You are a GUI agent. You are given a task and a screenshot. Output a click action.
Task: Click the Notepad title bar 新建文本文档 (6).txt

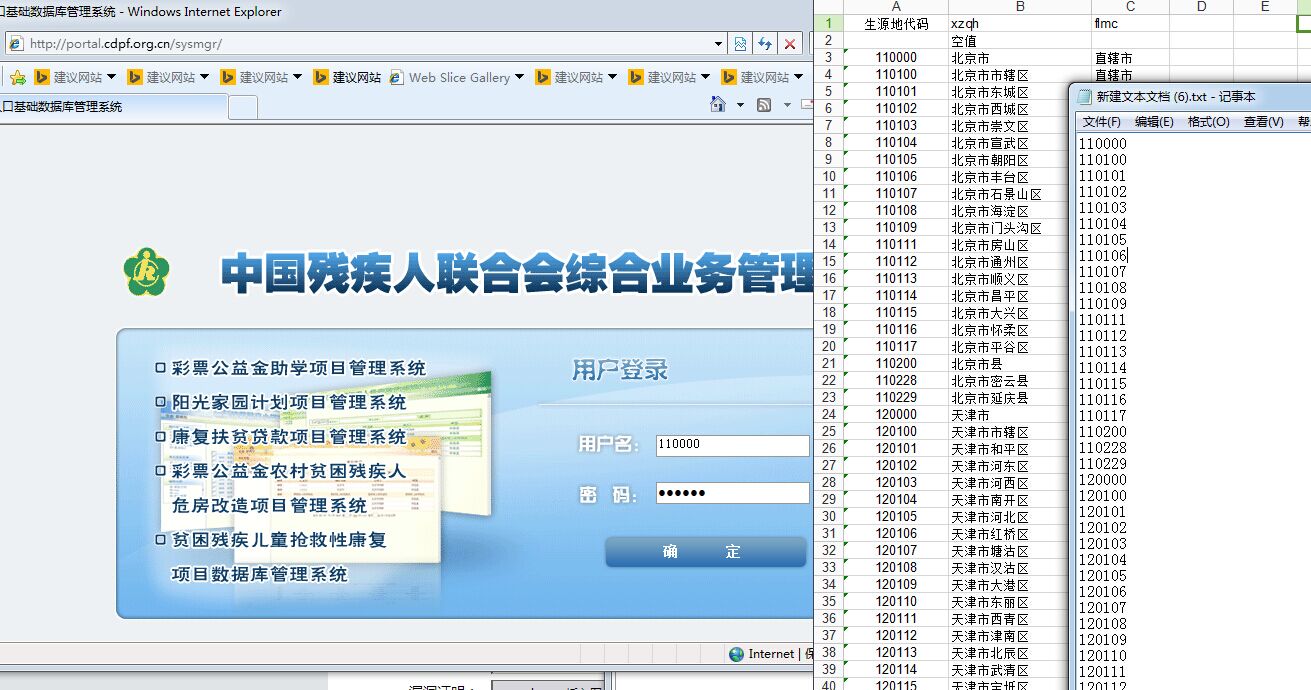[1175, 97]
